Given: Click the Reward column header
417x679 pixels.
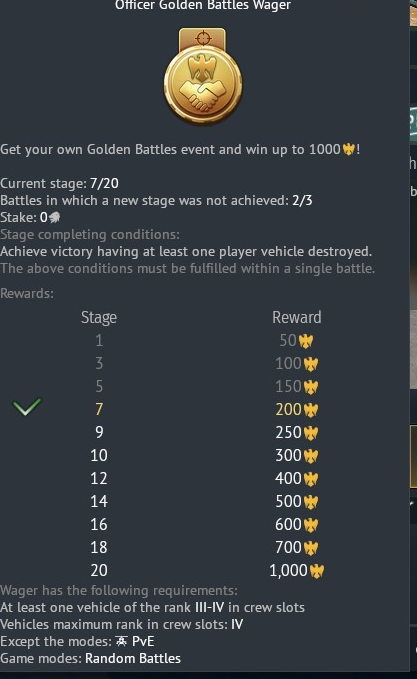Looking at the screenshot, I should [297, 317].
